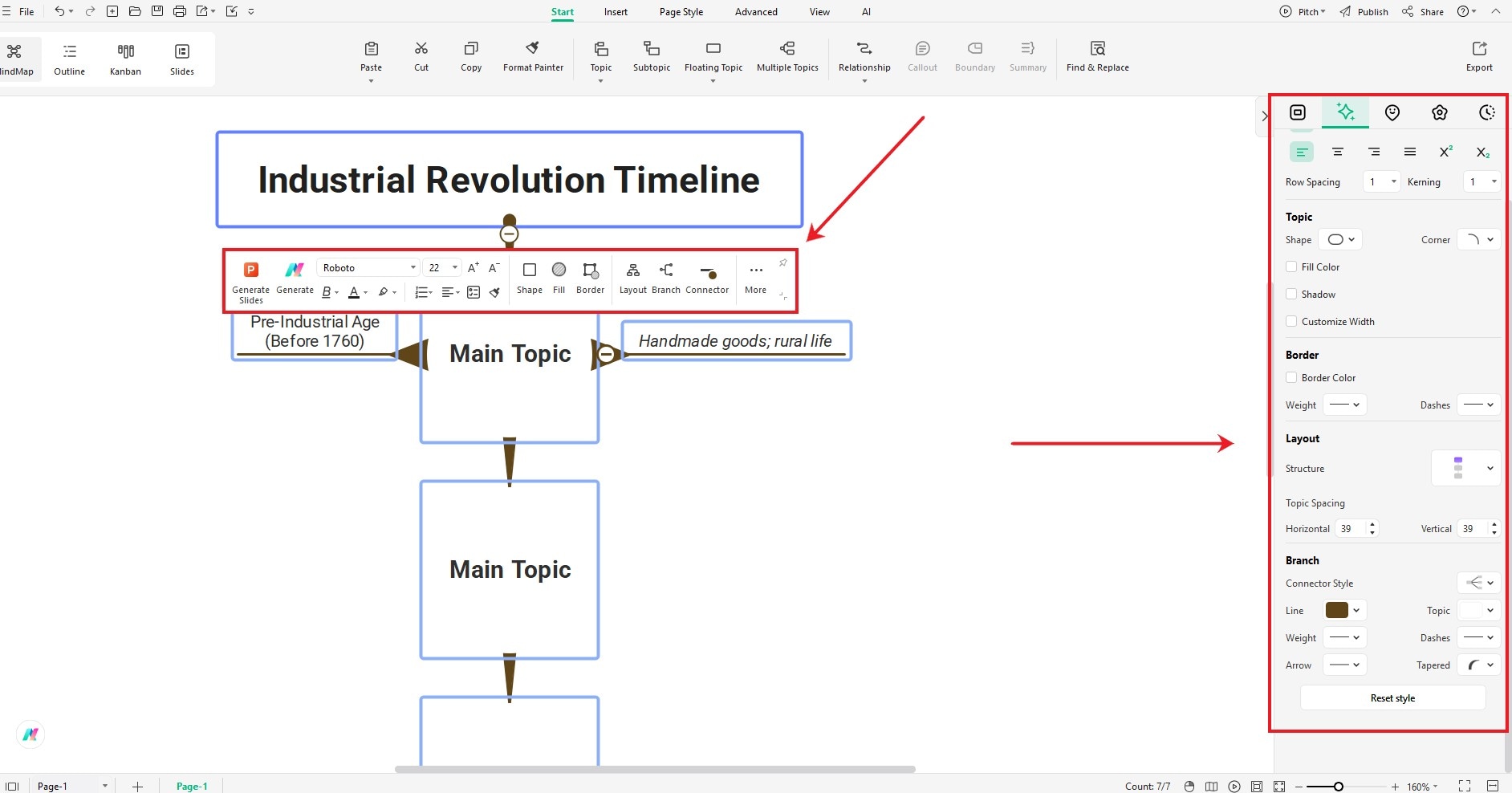The image size is (1512, 793).
Task: Pin the floating toolbar
Action: click(782, 263)
